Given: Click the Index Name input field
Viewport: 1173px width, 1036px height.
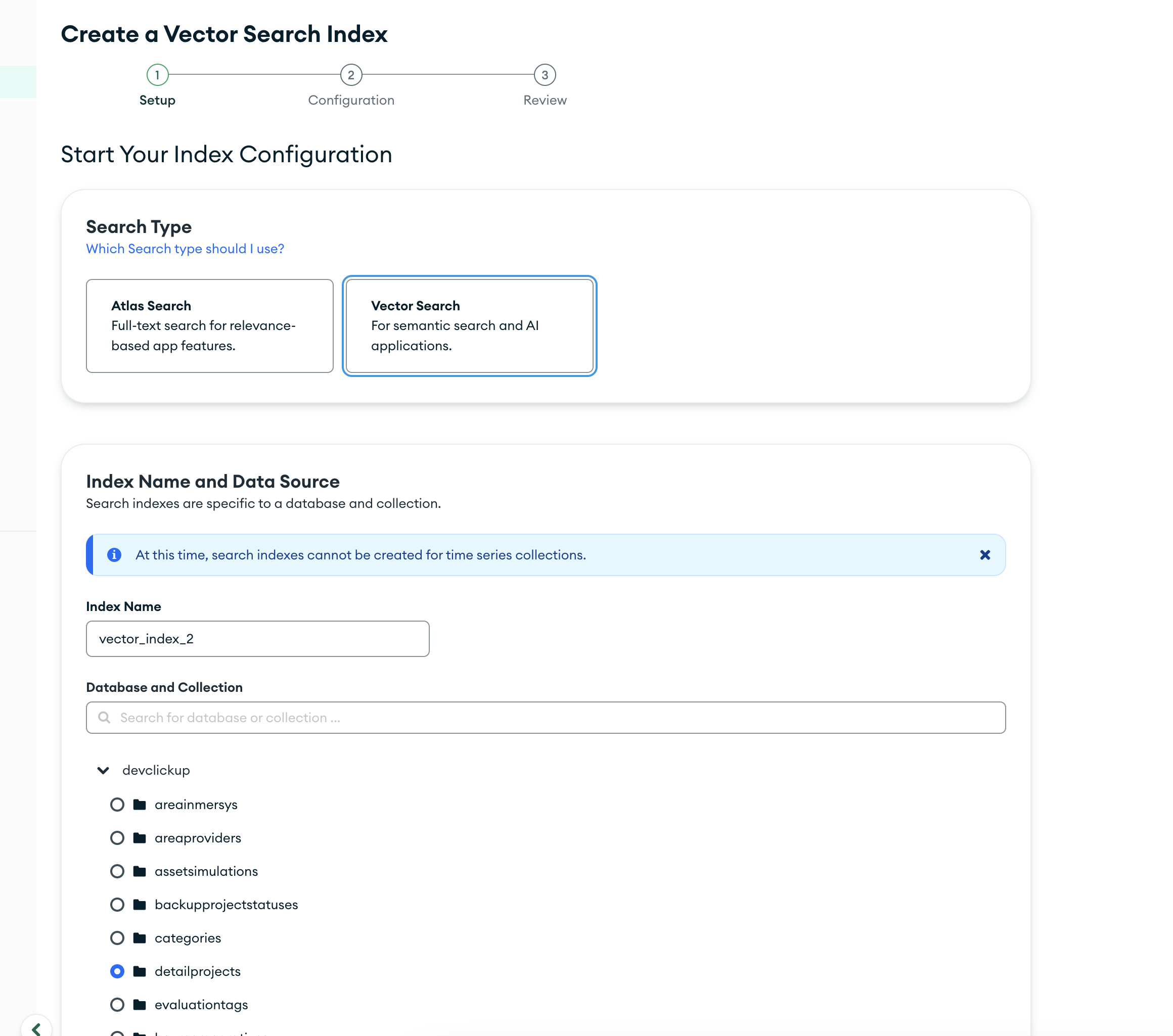Looking at the screenshot, I should tap(257, 638).
